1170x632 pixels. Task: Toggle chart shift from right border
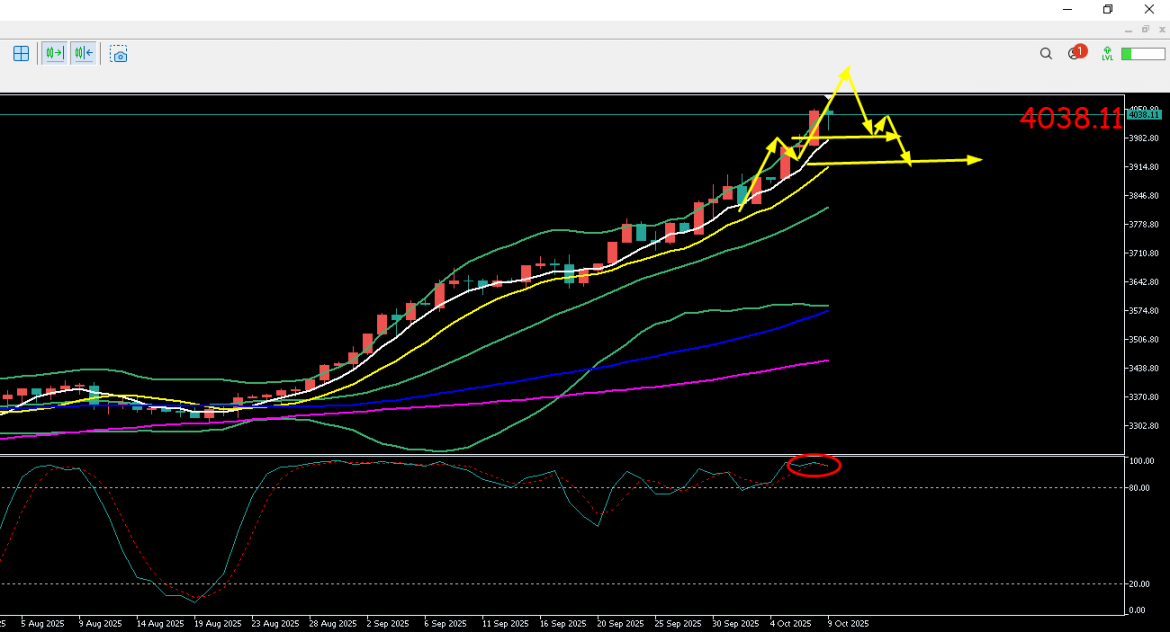pyautogui.click(x=83, y=54)
